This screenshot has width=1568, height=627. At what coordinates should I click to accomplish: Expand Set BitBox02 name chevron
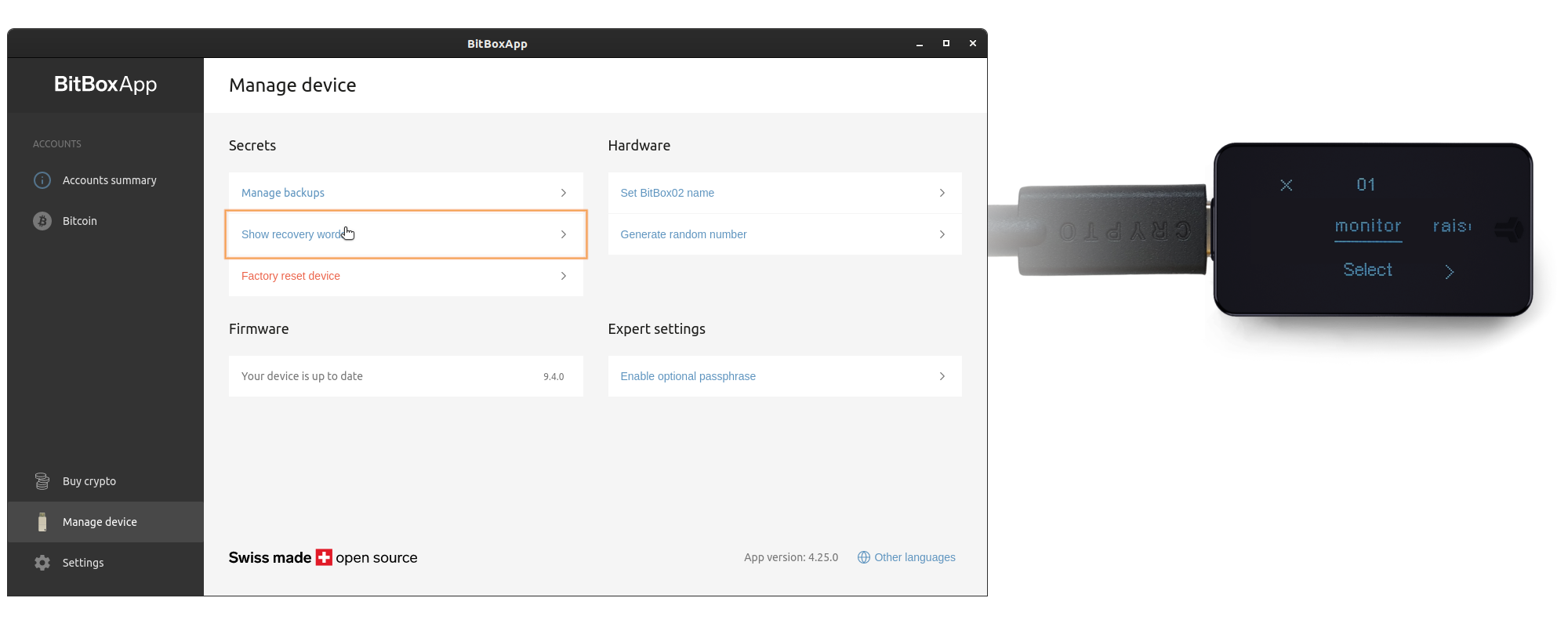coord(942,193)
